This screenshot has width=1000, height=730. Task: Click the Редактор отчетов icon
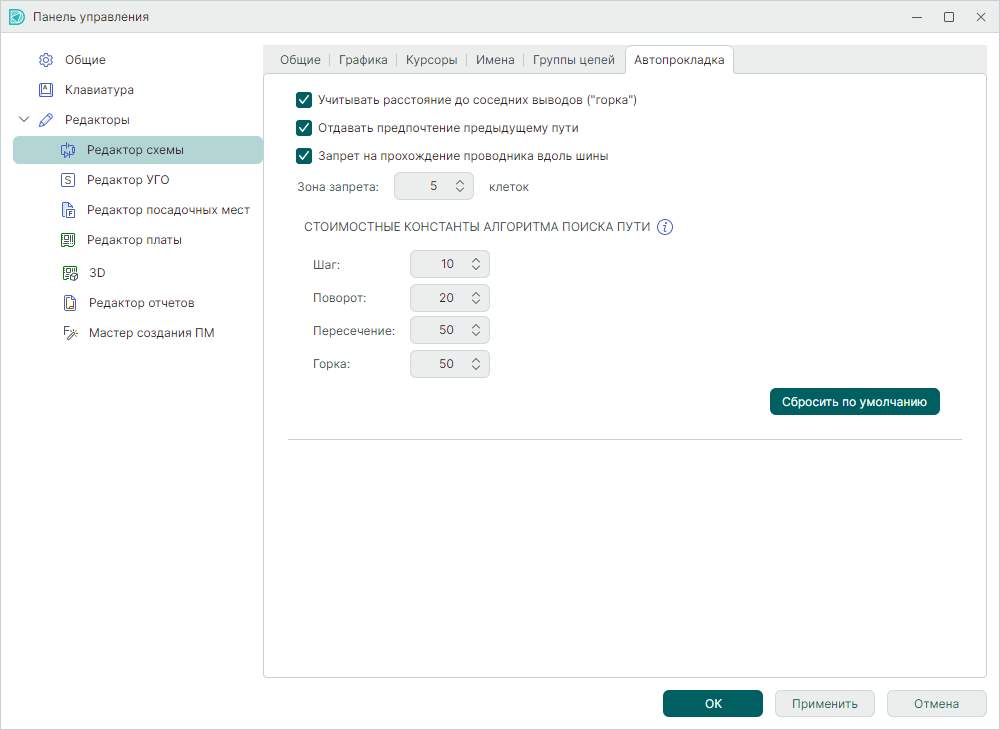tap(70, 303)
